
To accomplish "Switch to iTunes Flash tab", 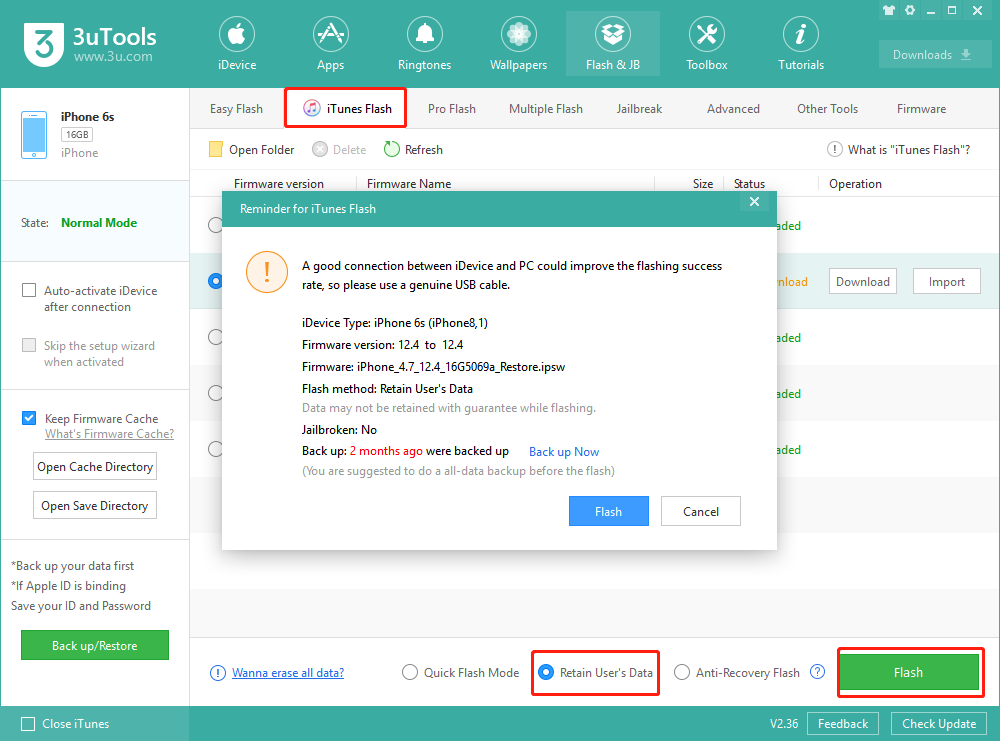I will (345, 108).
